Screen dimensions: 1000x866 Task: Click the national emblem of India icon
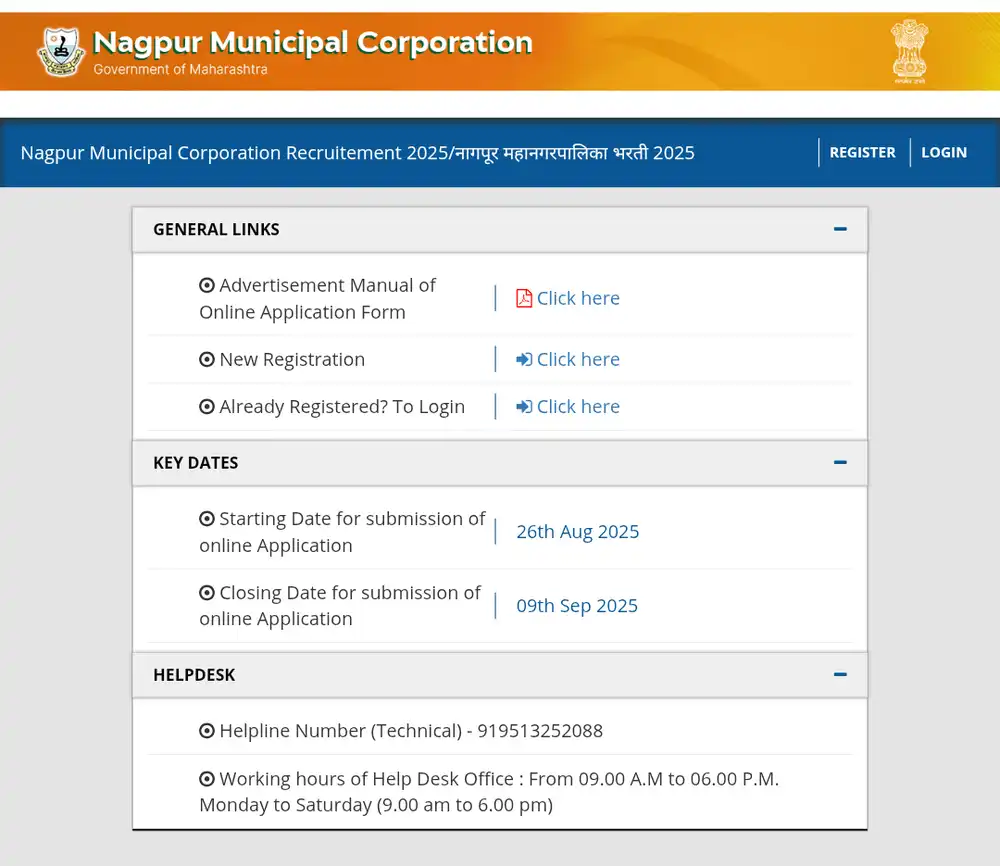click(x=909, y=51)
